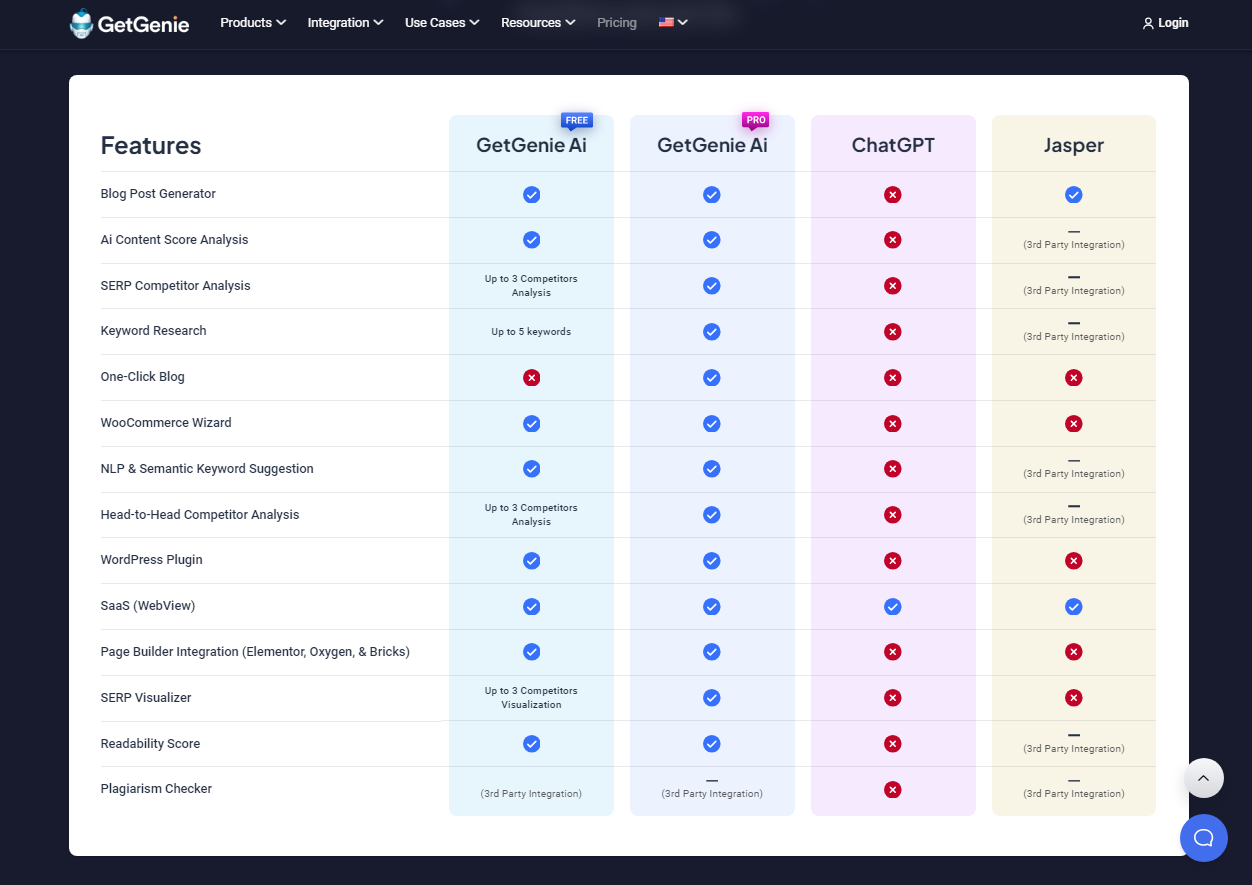Click Readability Score red X under ChatGPT

(893, 744)
